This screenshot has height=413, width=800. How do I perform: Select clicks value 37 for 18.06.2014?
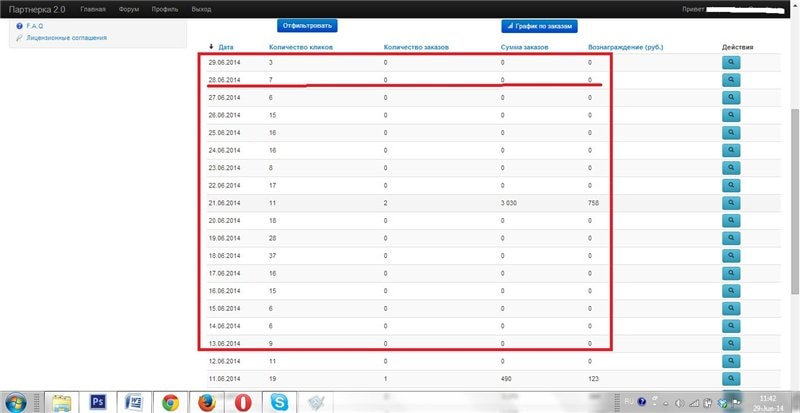pyautogui.click(x=272, y=256)
